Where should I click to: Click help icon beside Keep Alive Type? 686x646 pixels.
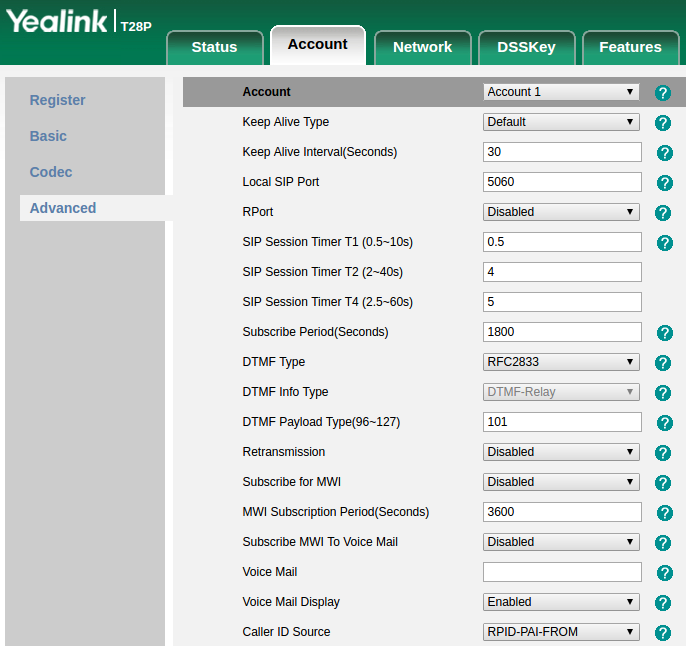662,123
